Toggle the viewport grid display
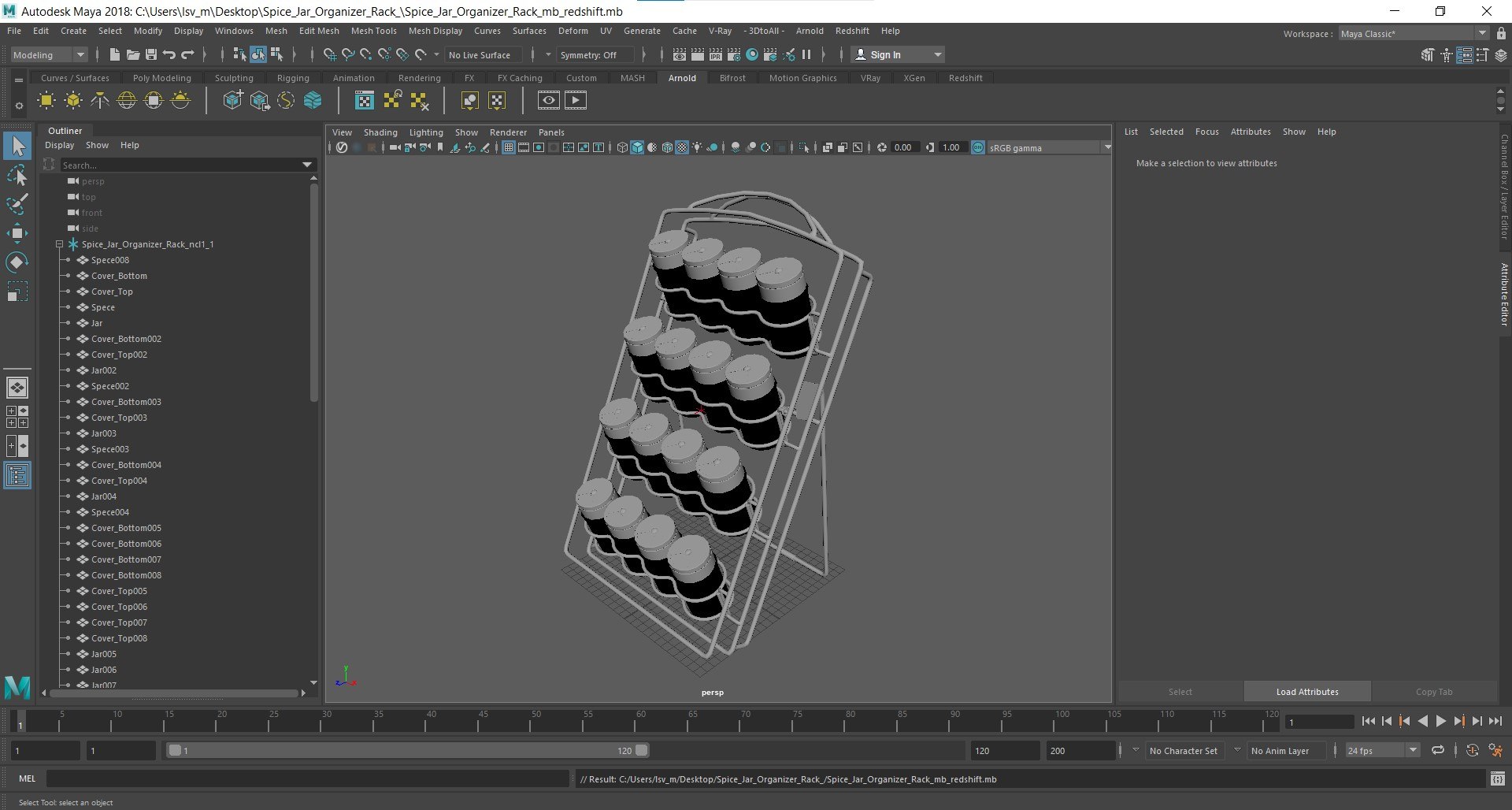Screen dimensions: 1512x810 tap(509, 147)
